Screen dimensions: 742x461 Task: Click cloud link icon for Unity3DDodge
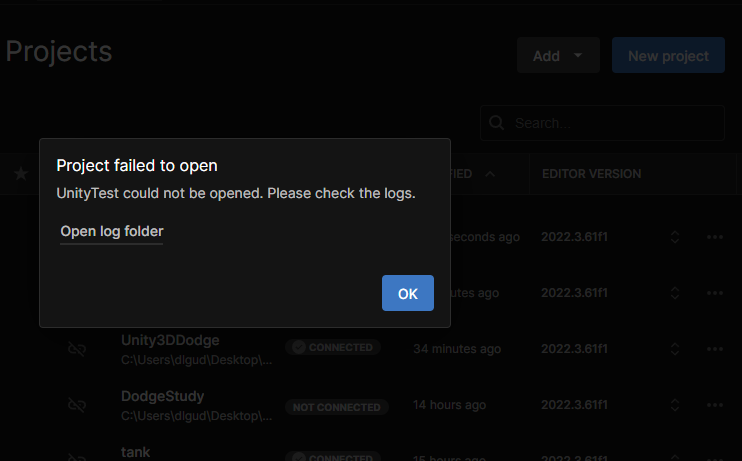coord(77,349)
